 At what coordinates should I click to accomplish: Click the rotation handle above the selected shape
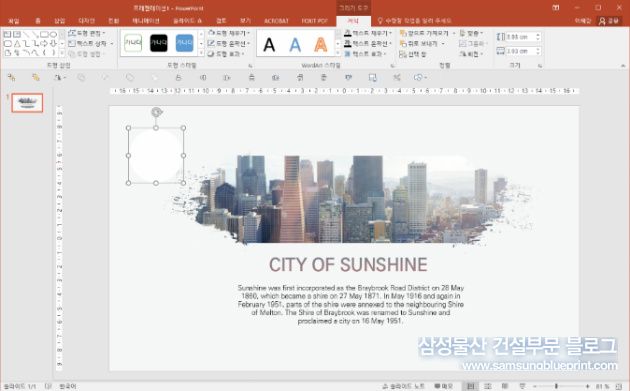pyautogui.click(x=156, y=112)
